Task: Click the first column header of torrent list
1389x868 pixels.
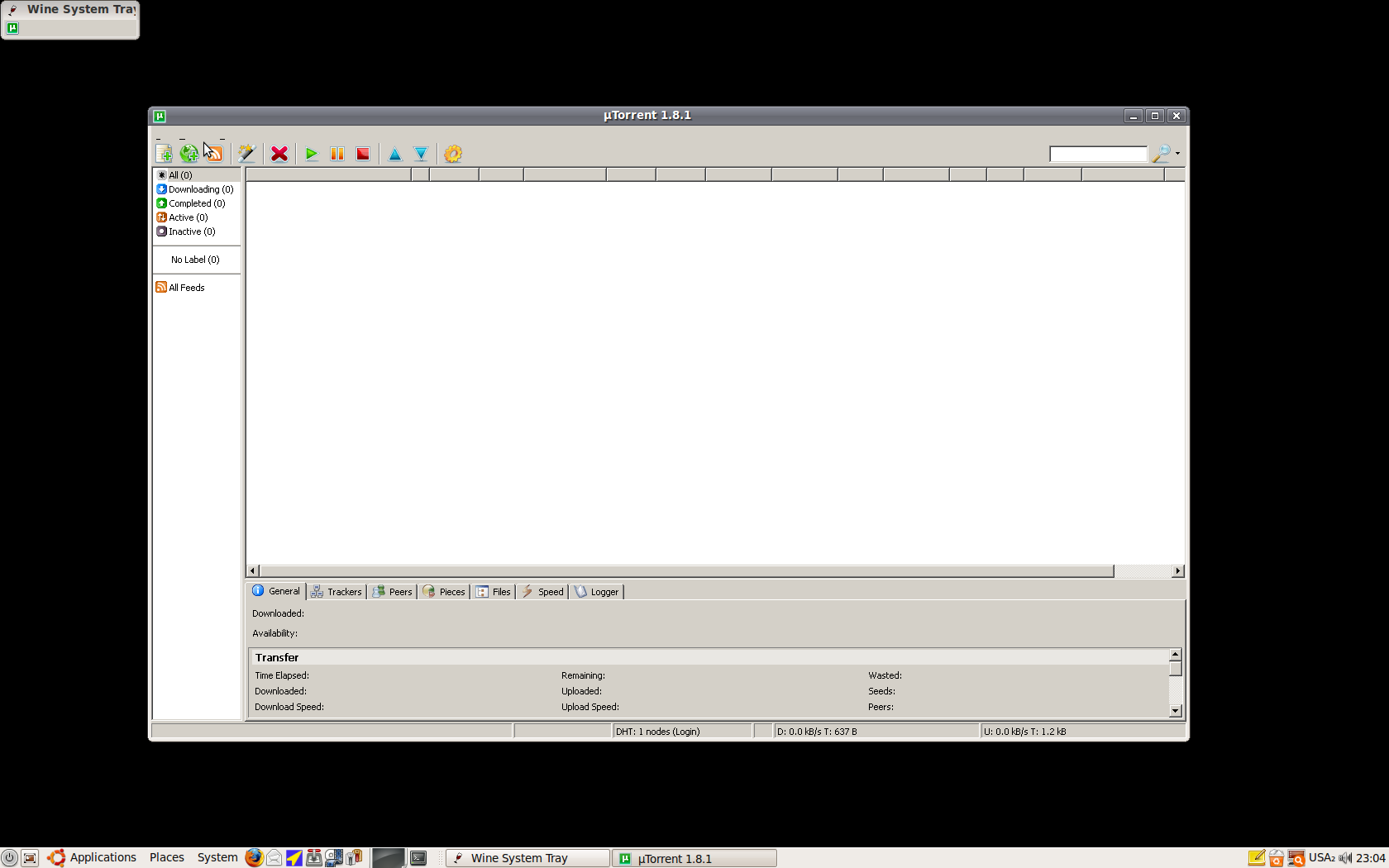Action: tap(328, 174)
